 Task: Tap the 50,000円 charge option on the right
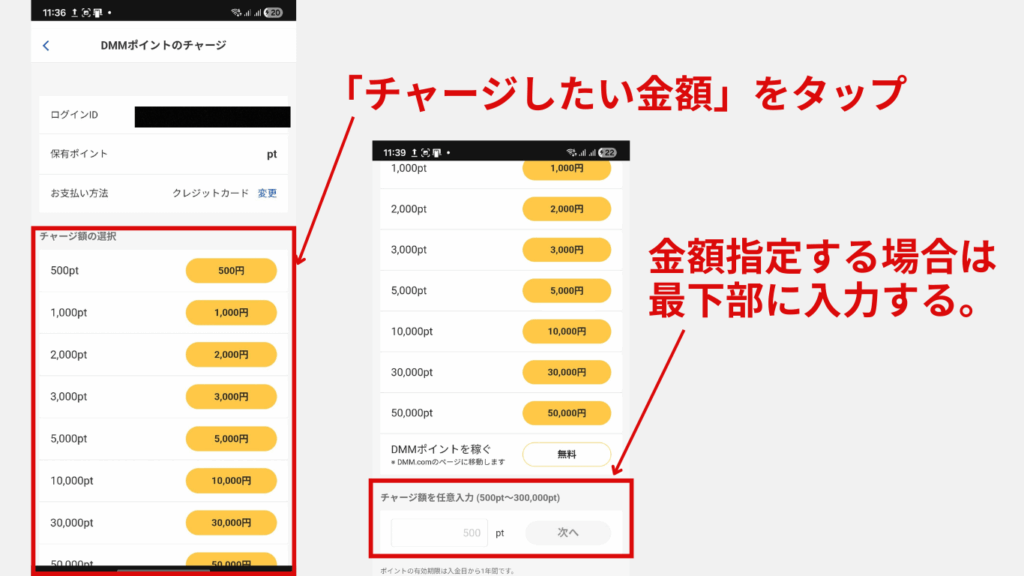567,412
